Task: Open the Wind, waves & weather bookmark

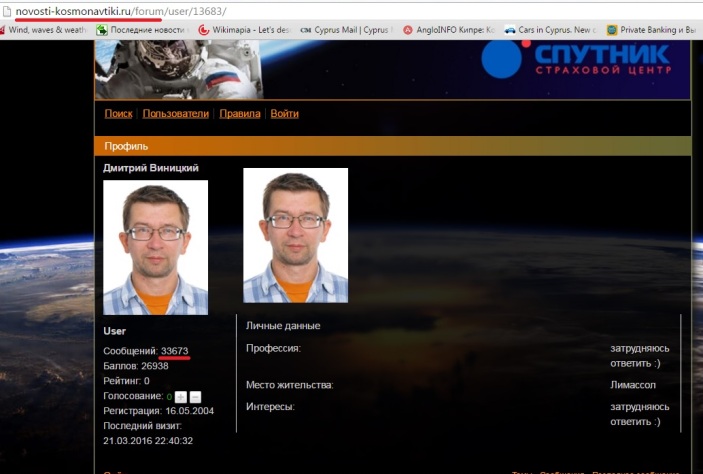Action: [x=43, y=30]
